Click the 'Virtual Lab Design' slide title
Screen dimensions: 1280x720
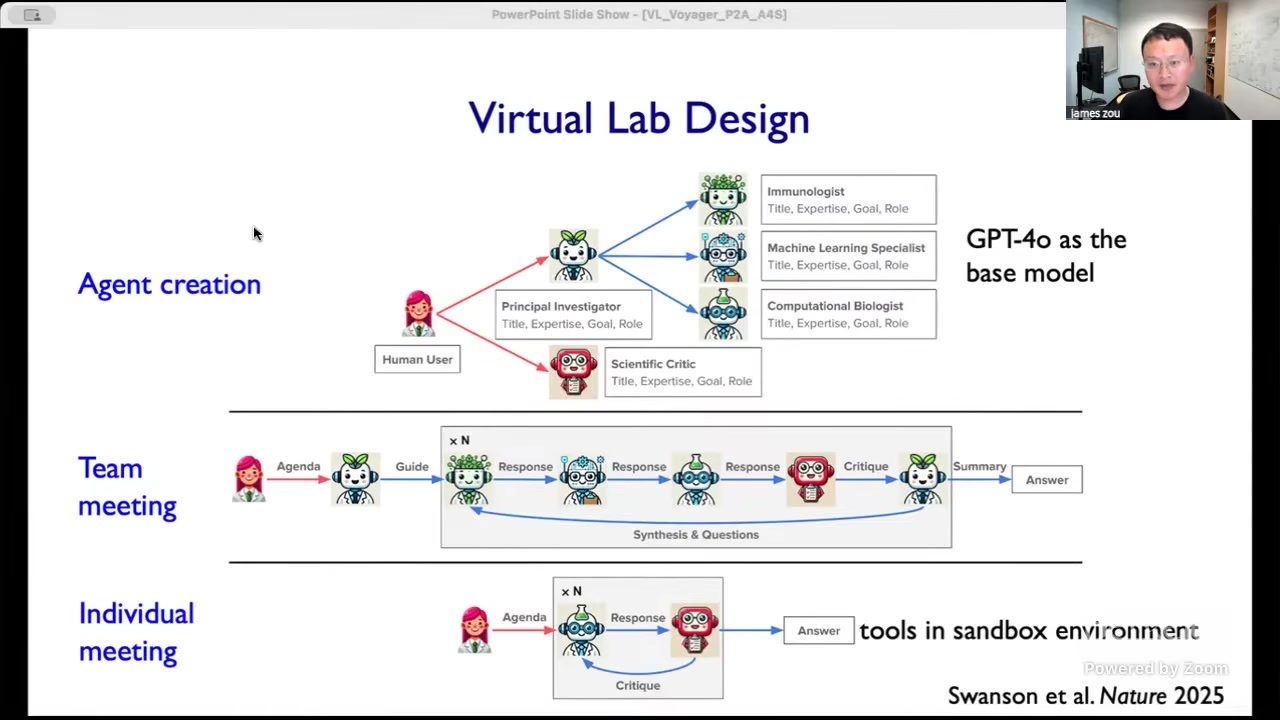pos(639,118)
